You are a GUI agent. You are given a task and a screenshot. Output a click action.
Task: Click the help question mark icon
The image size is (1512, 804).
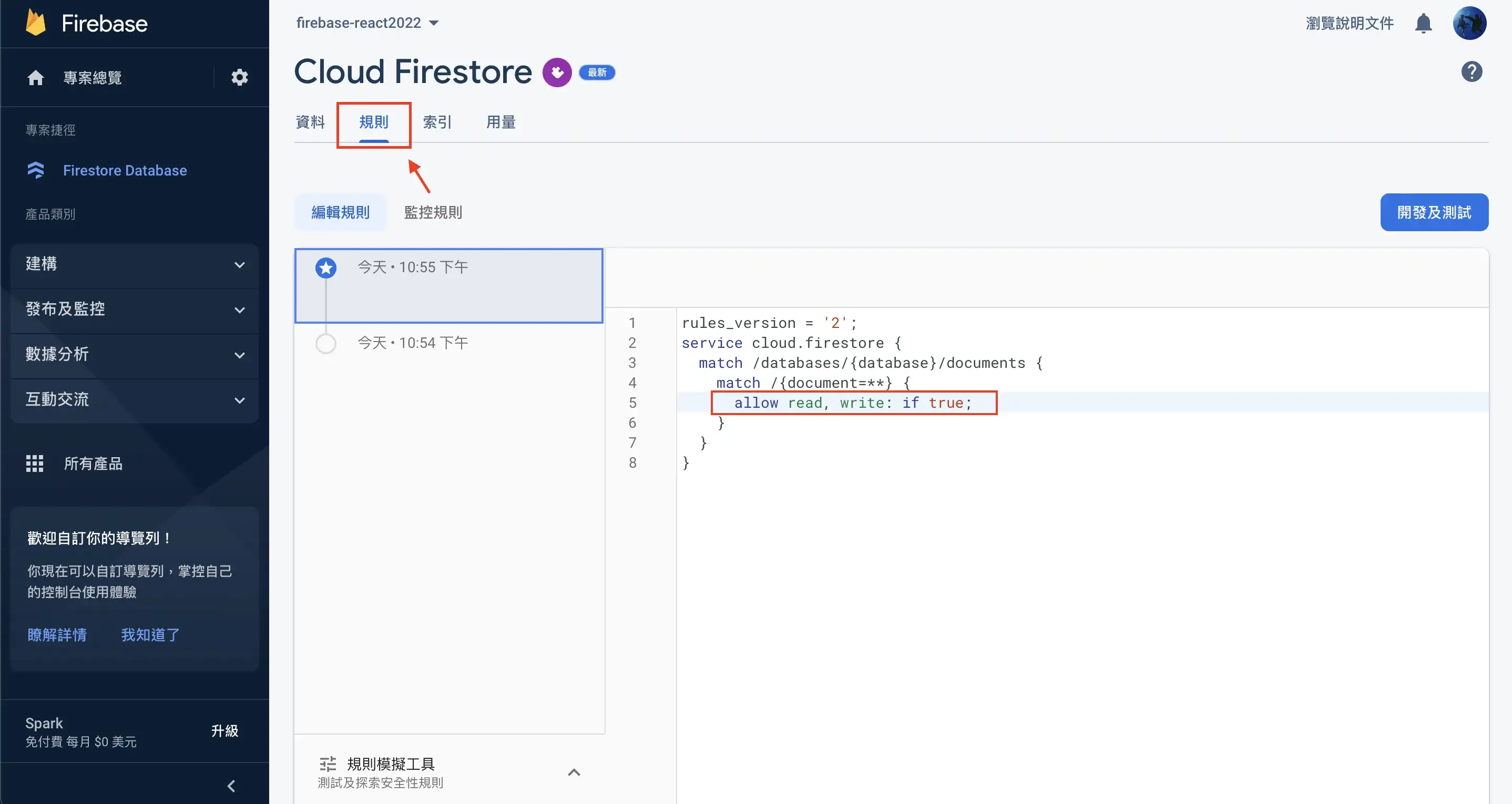[1472, 71]
